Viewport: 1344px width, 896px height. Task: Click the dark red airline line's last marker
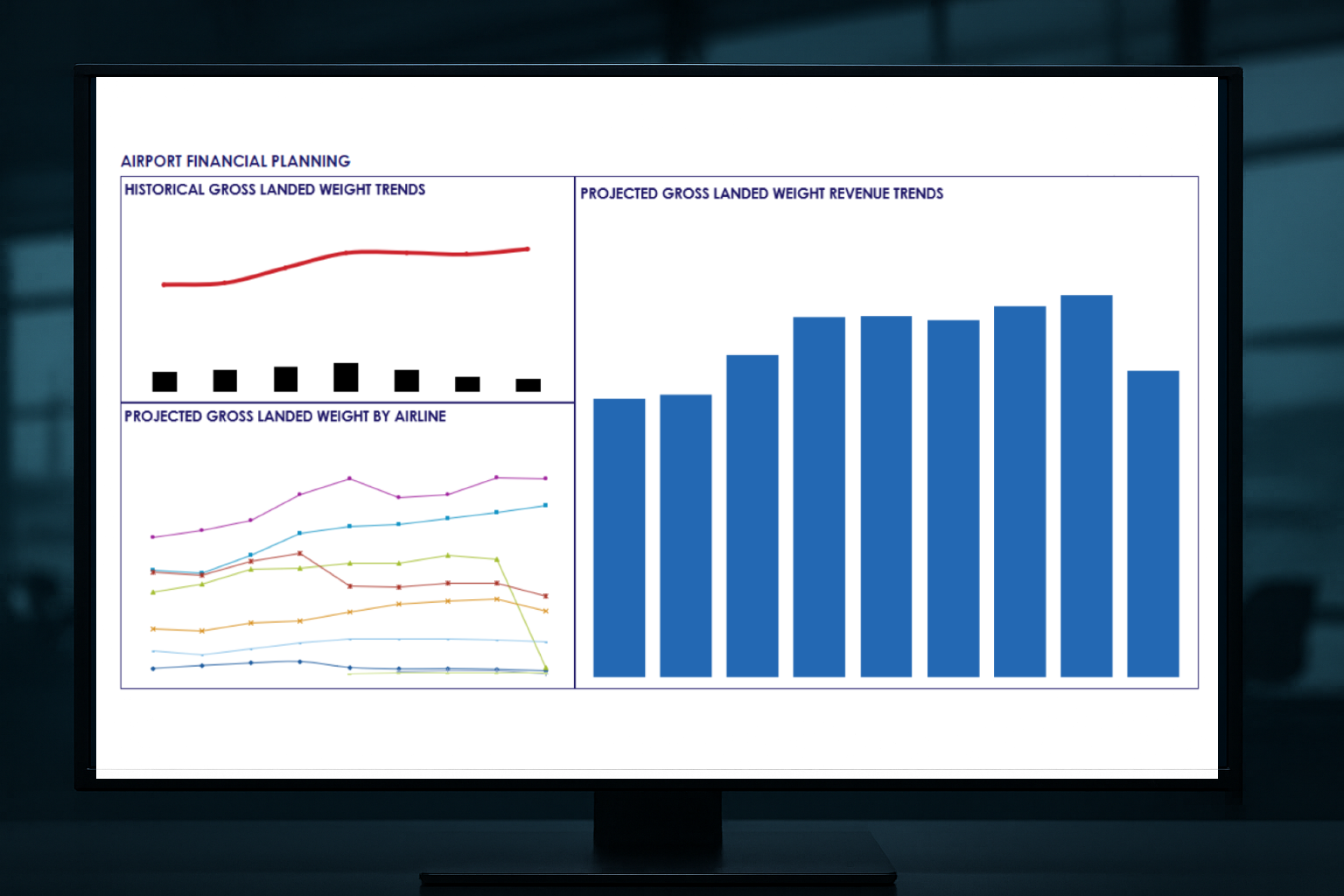(546, 596)
